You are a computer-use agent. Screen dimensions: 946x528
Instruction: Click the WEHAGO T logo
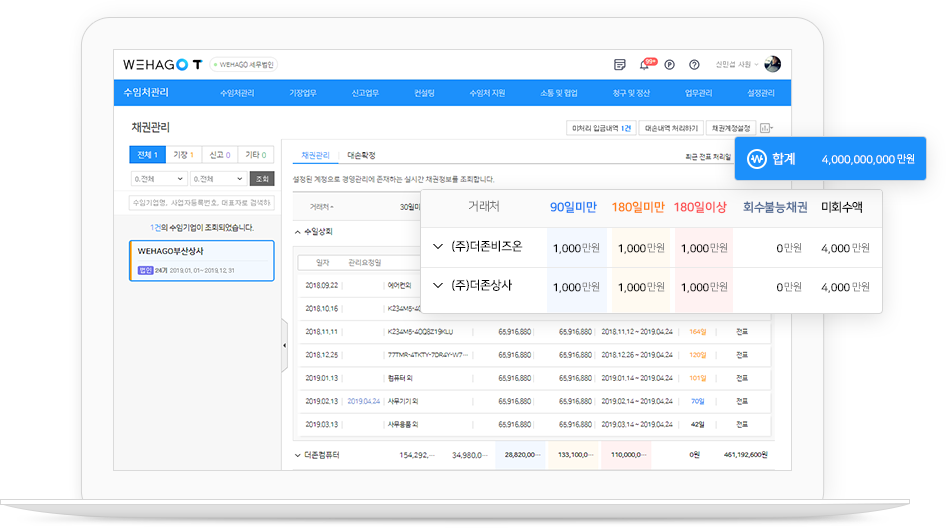click(x=162, y=65)
